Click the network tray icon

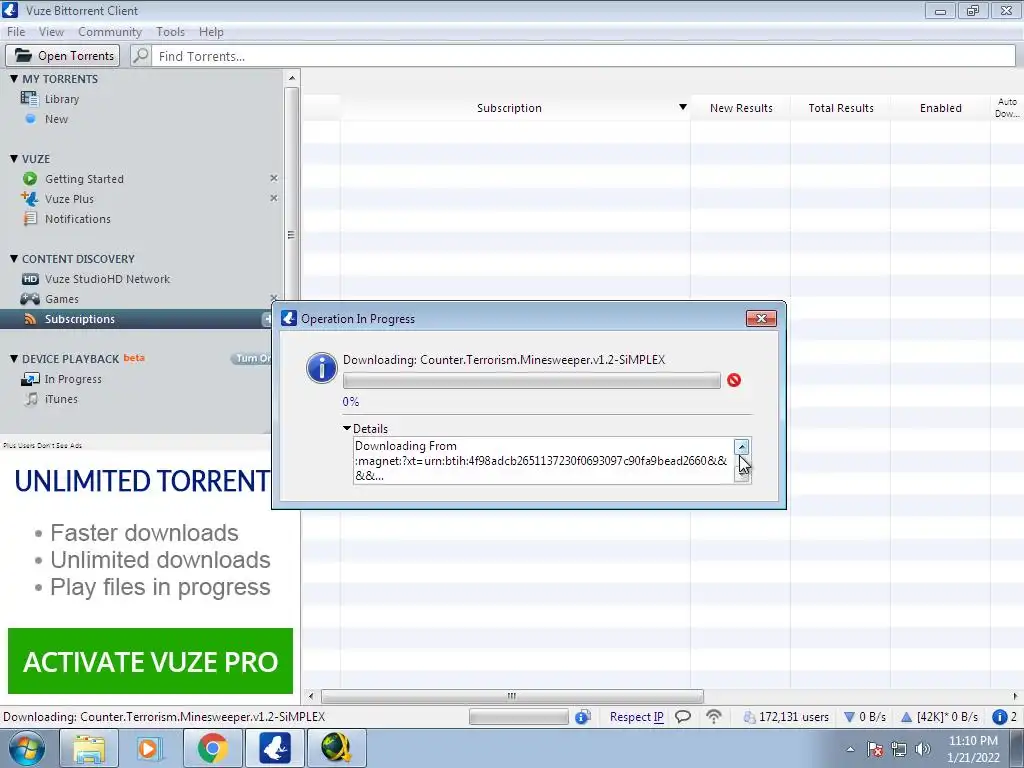(899, 749)
